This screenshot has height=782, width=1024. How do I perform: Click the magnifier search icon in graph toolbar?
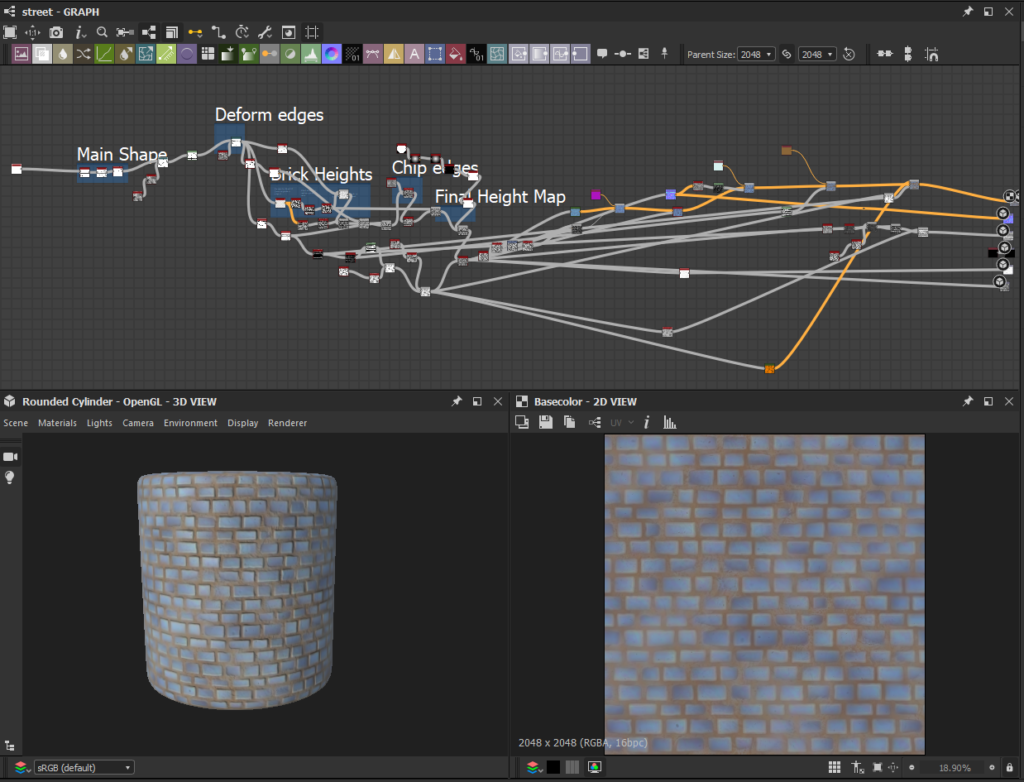[x=102, y=32]
